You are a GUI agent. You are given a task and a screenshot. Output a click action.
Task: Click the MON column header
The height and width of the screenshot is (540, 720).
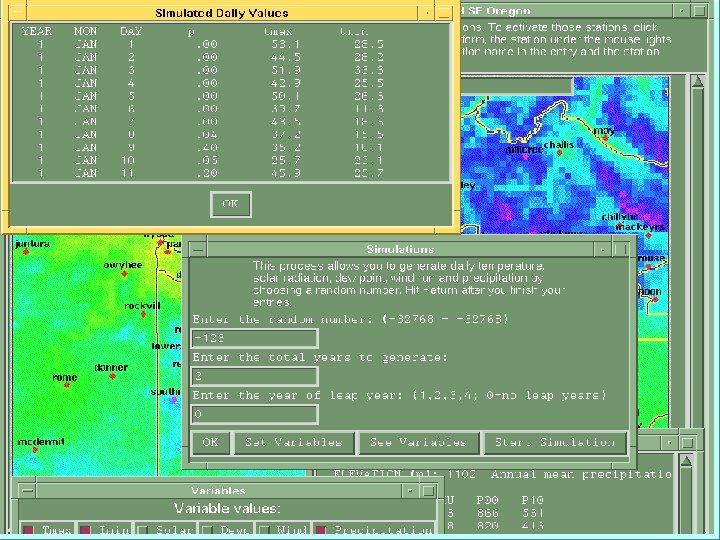tap(85, 31)
